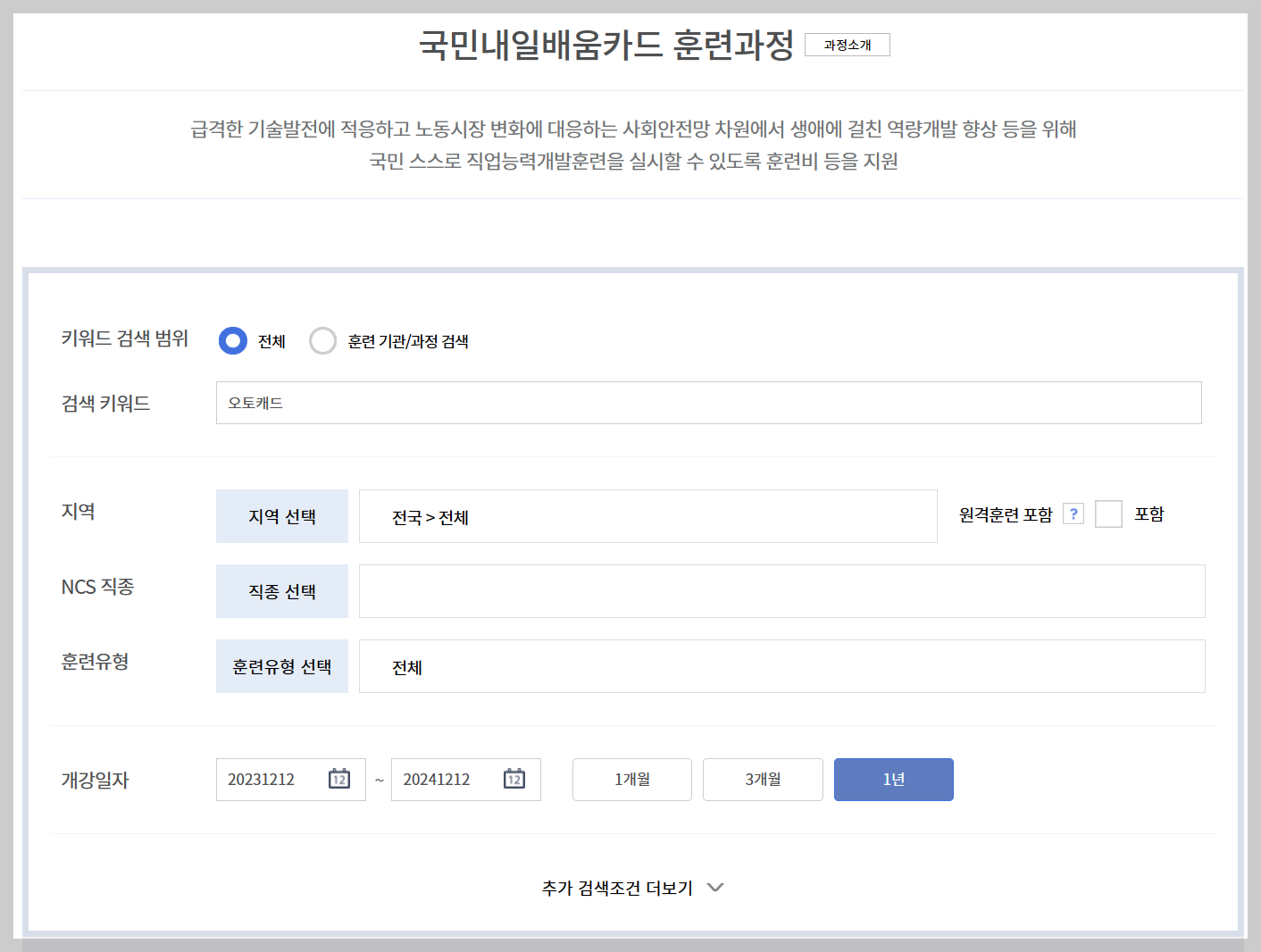Click the question mark help icon for 원격훈련 포함
Viewport: 1261px width, 952px height.
tap(1073, 514)
